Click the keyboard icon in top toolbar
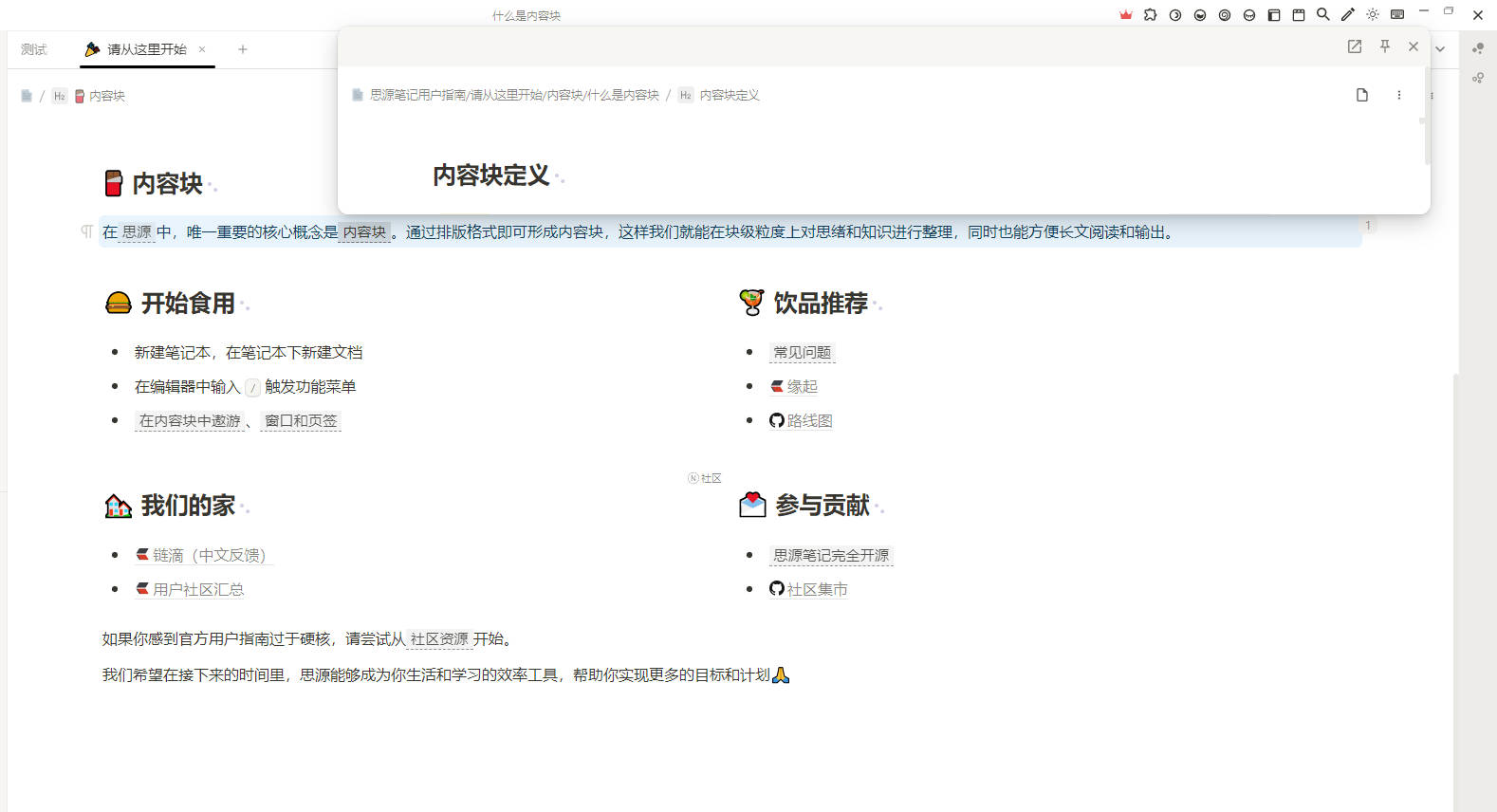 point(1397,15)
